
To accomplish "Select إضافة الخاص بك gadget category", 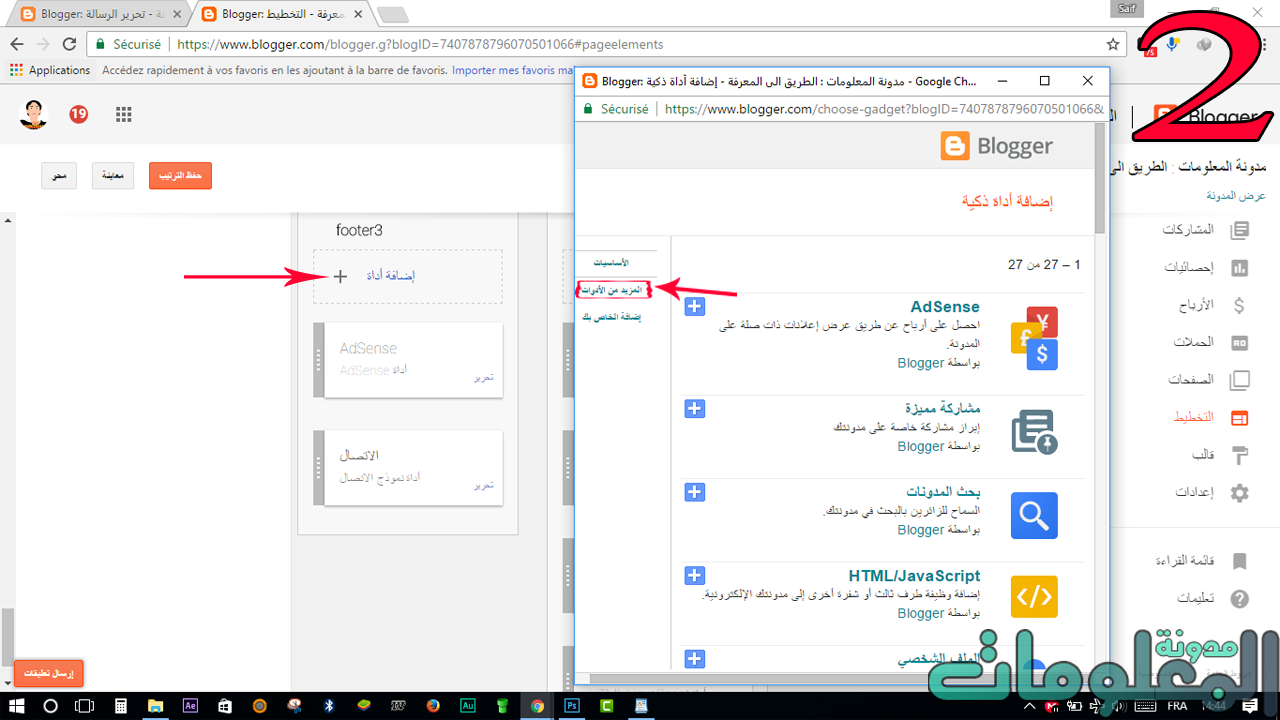I will [612, 316].
